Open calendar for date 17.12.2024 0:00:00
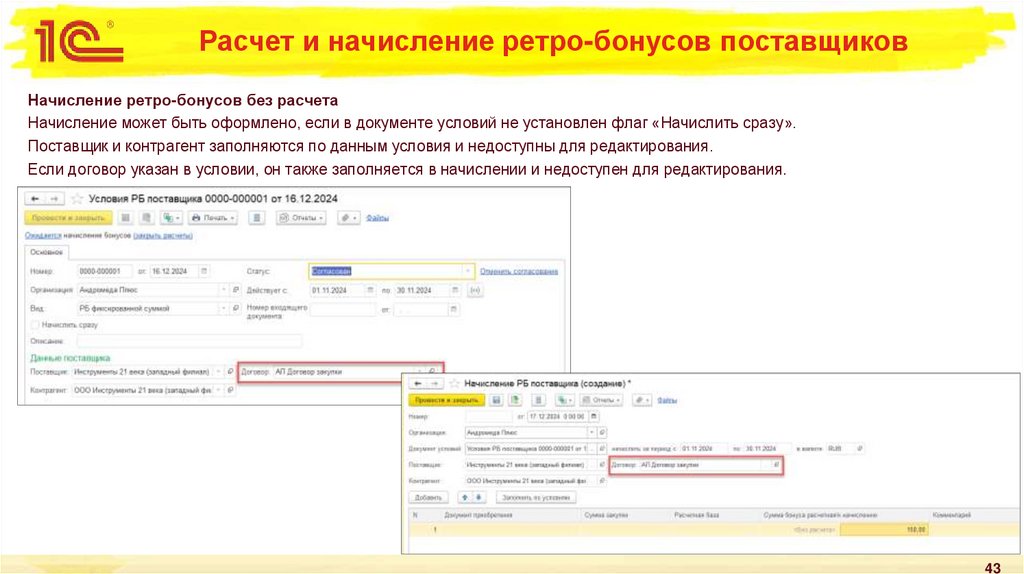Image resolution: width=1024 pixels, height=574 pixels. point(594,416)
